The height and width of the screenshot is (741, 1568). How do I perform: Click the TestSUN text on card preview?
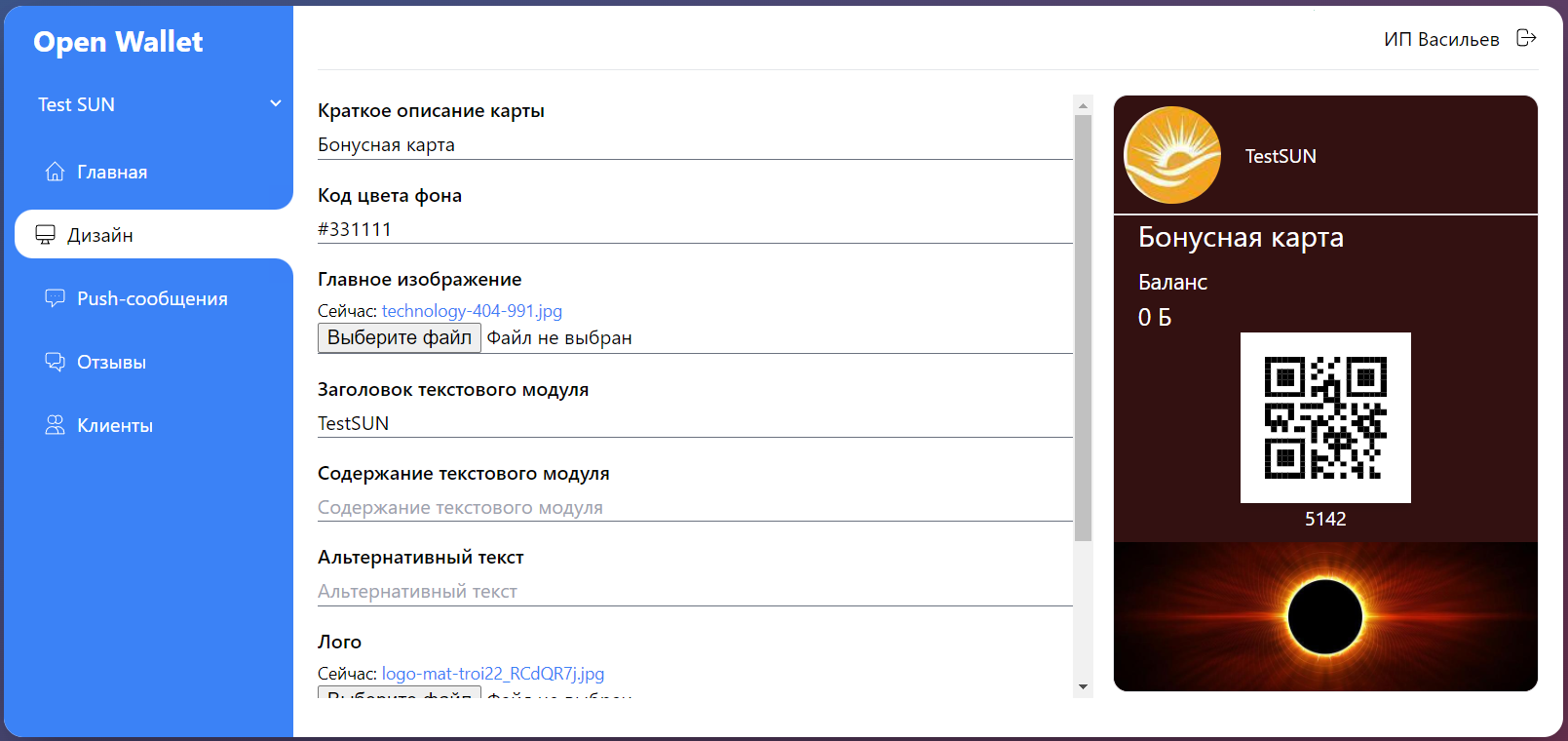coord(1281,156)
